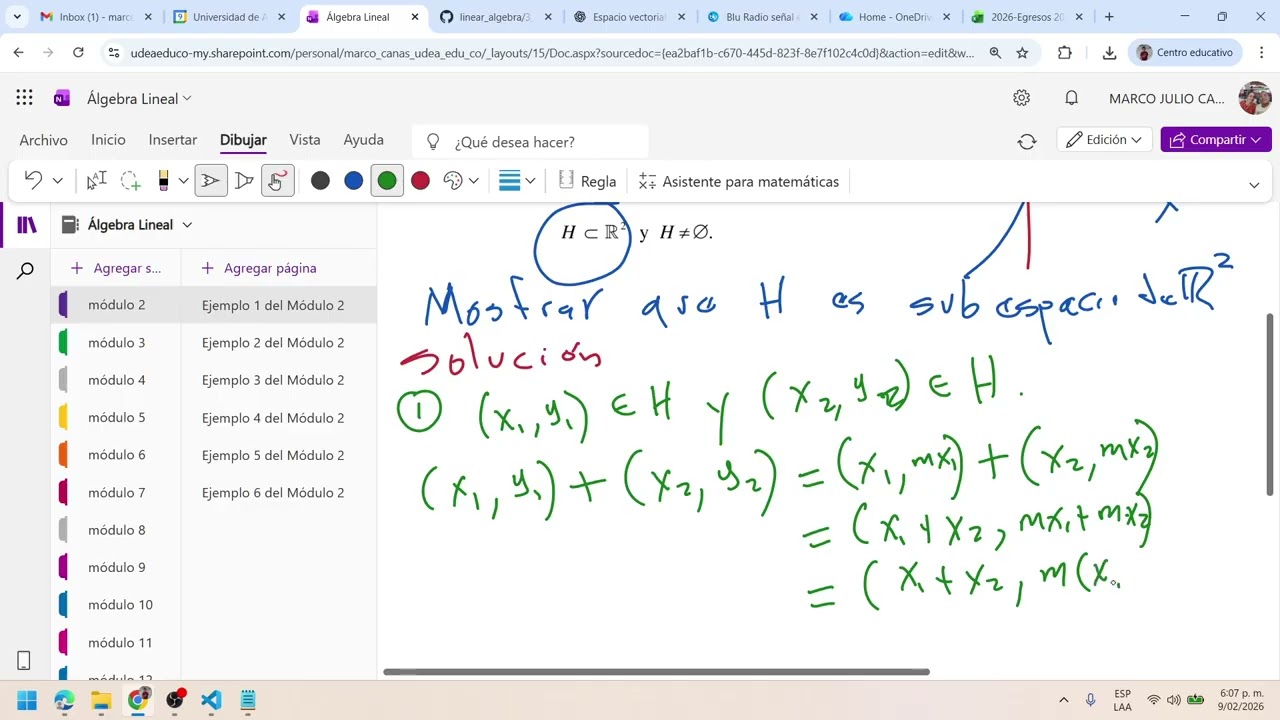Click the Undo arrow icon
The height and width of the screenshot is (720, 1280).
(33, 181)
